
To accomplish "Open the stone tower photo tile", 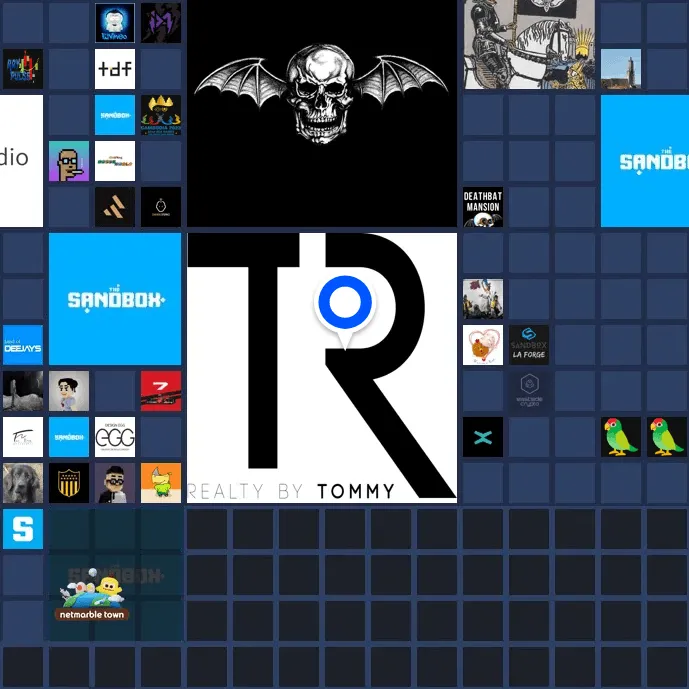I will pos(621,69).
